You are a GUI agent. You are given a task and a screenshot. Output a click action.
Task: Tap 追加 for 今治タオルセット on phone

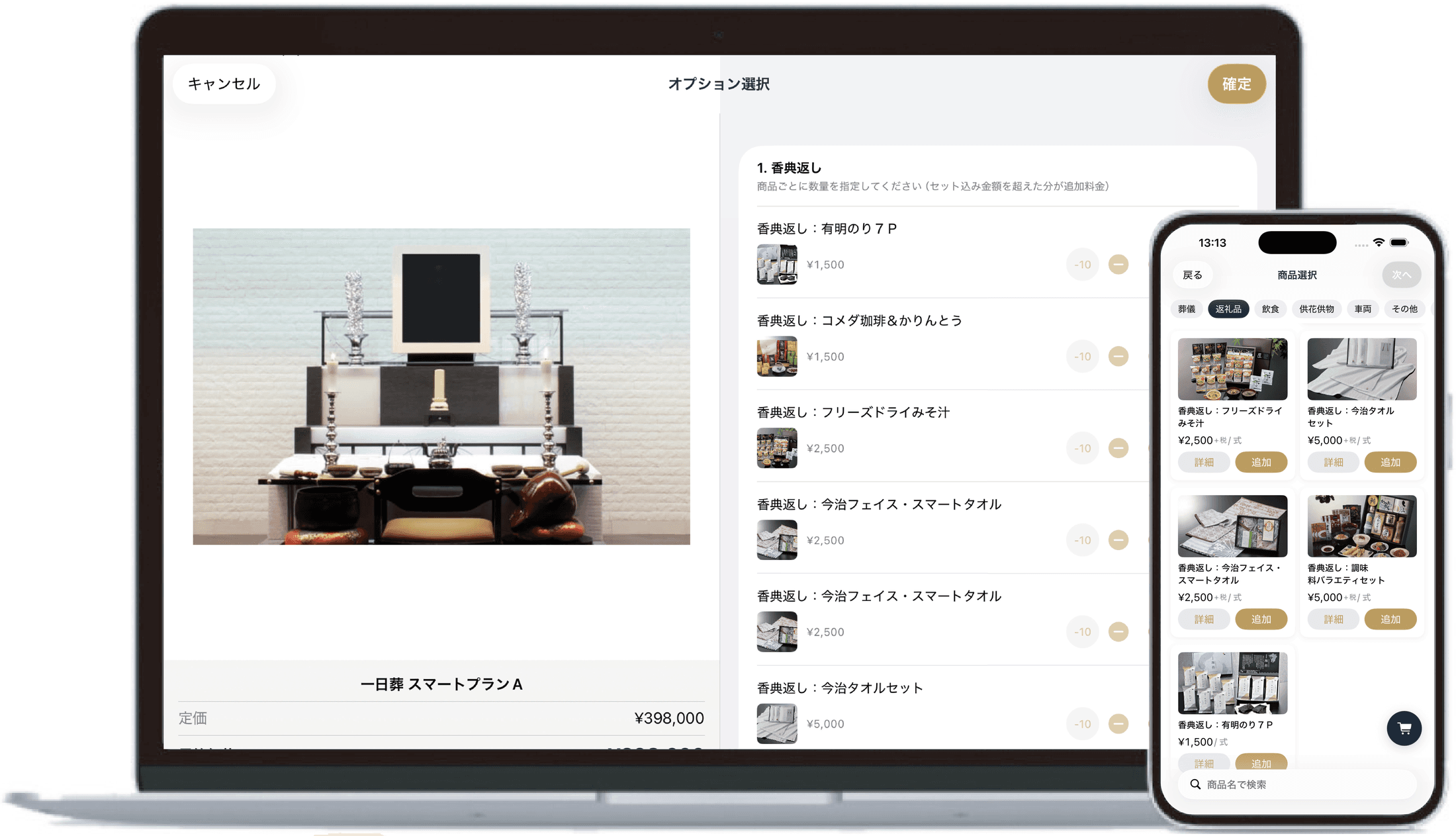(1390, 463)
